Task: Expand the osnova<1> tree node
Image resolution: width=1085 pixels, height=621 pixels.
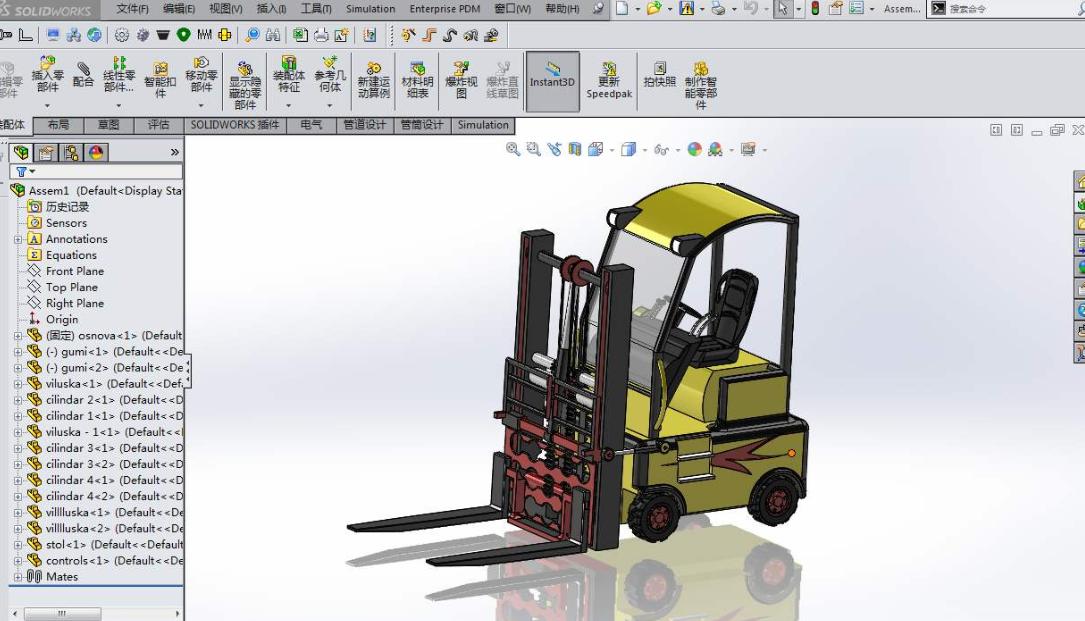Action: (x=18, y=336)
